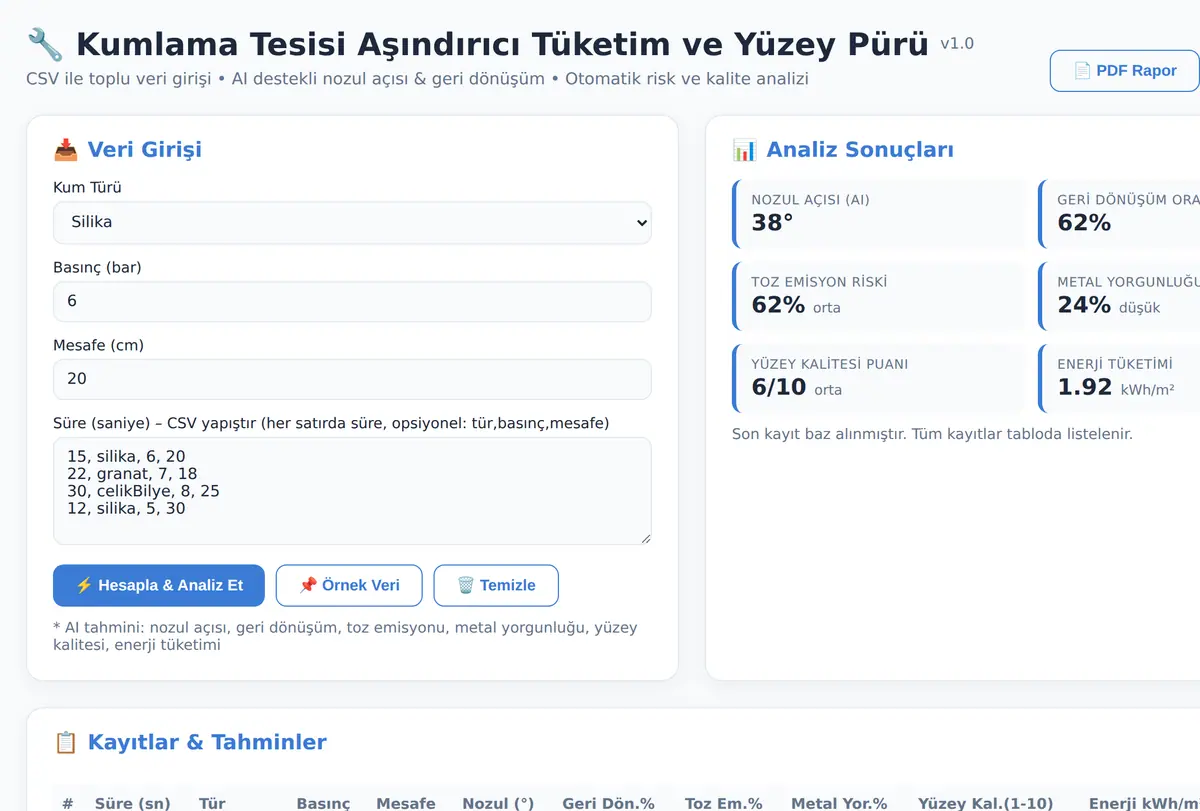Image resolution: width=1200 pixels, height=811 pixels.
Task: Click the wrench icon in the page title
Action: click(45, 44)
